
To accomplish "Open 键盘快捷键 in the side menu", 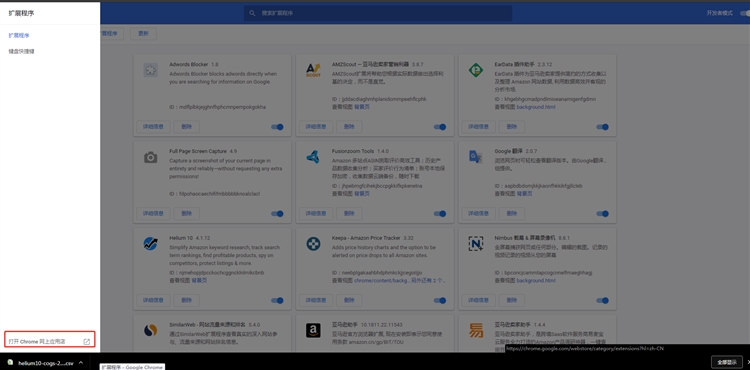I will click(21, 51).
